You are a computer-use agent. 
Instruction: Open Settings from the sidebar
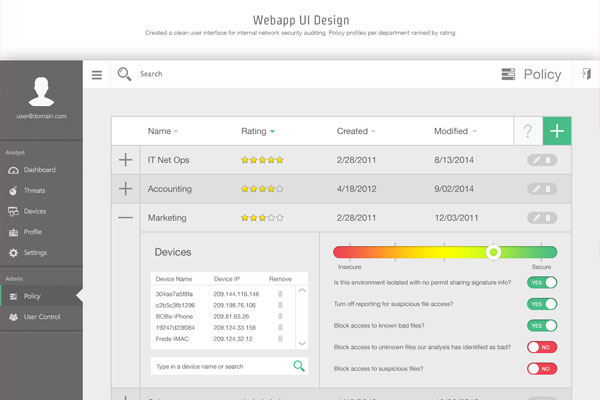(x=35, y=252)
